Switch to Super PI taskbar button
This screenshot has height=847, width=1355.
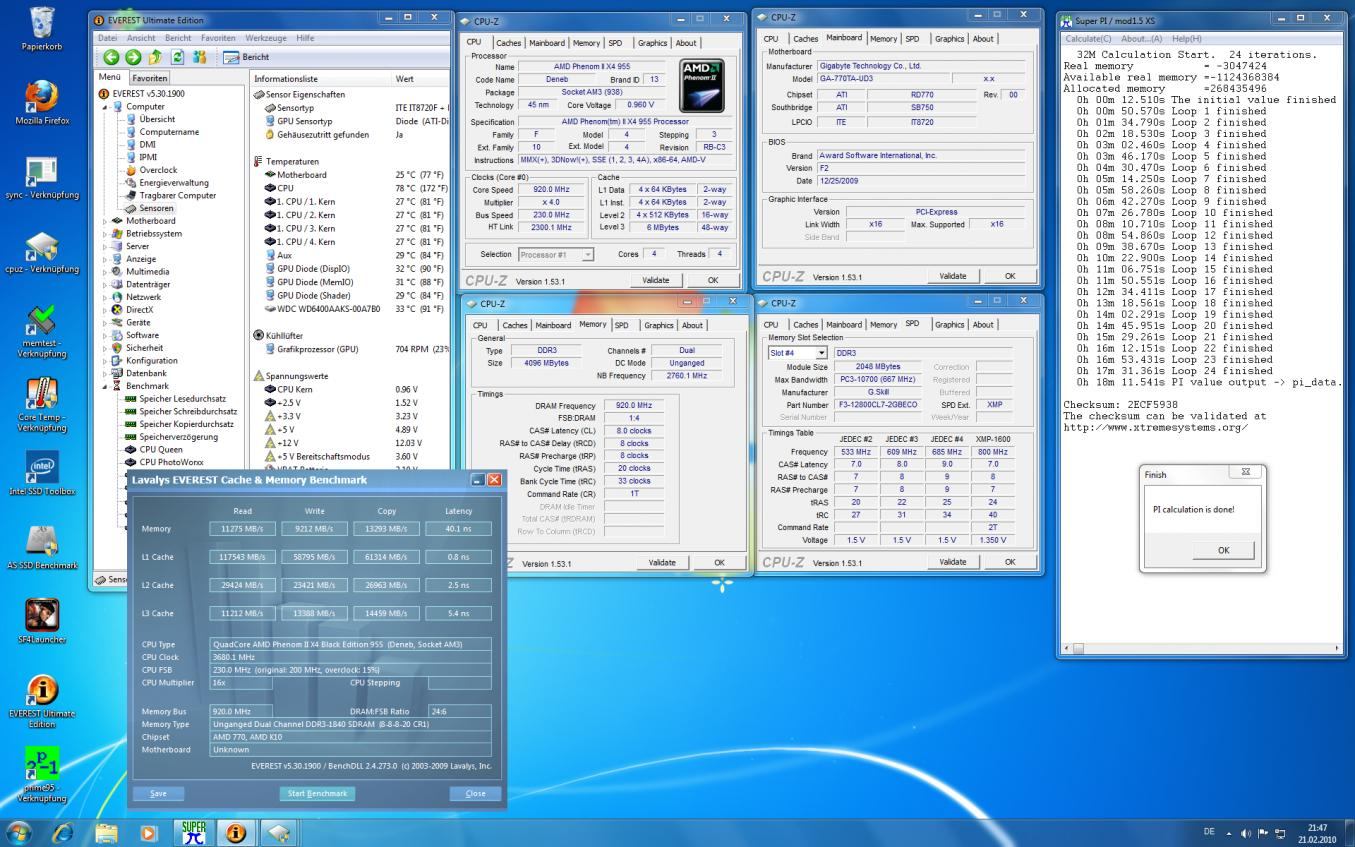tap(194, 831)
